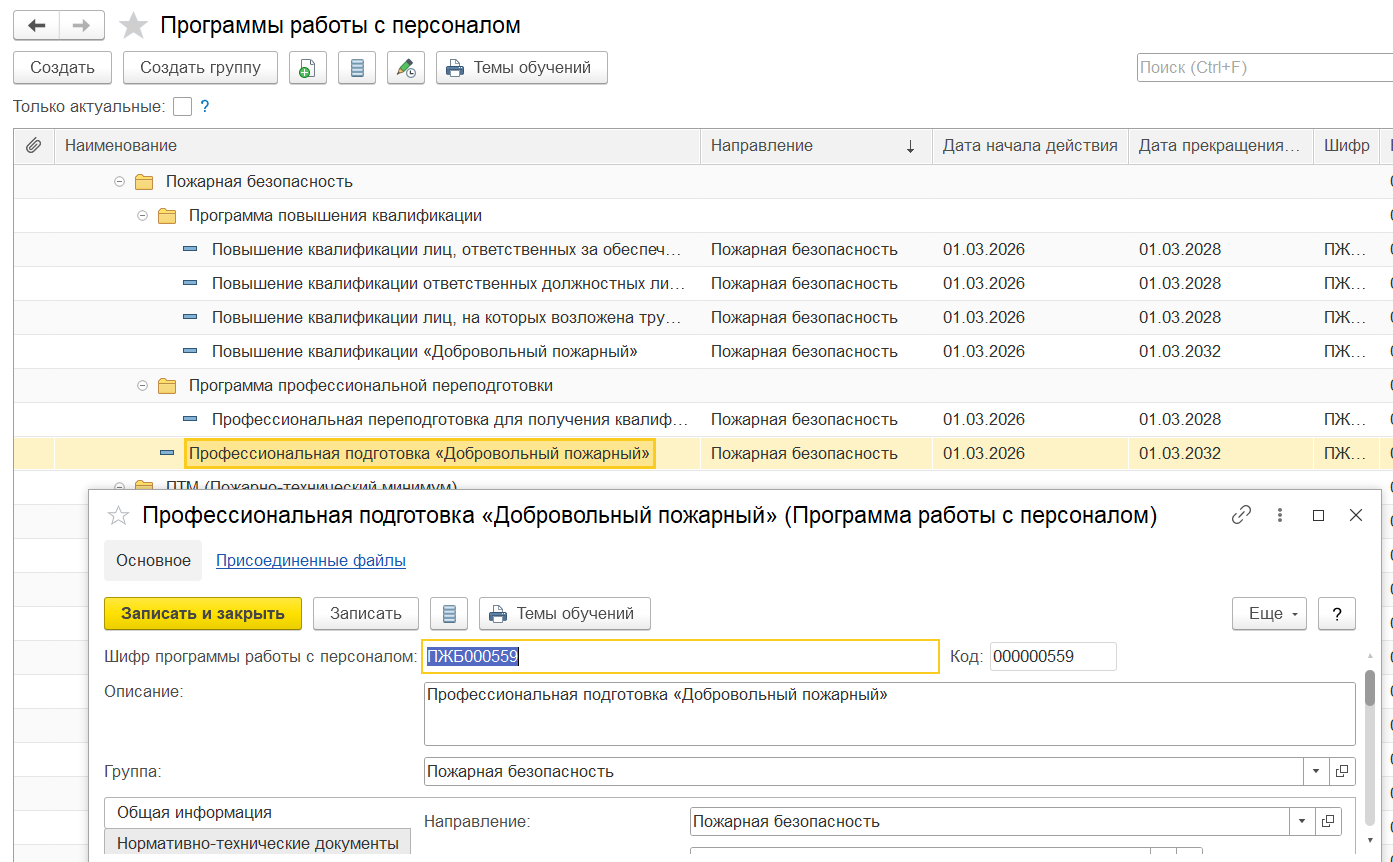The width and height of the screenshot is (1393, 862).
Task: Open the Группа field linked item icon
Action: [x=1342, y=771]
